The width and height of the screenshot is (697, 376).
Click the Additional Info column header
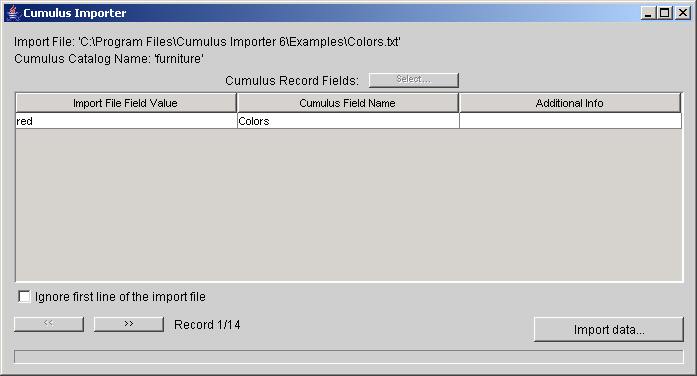pos(570,103)
